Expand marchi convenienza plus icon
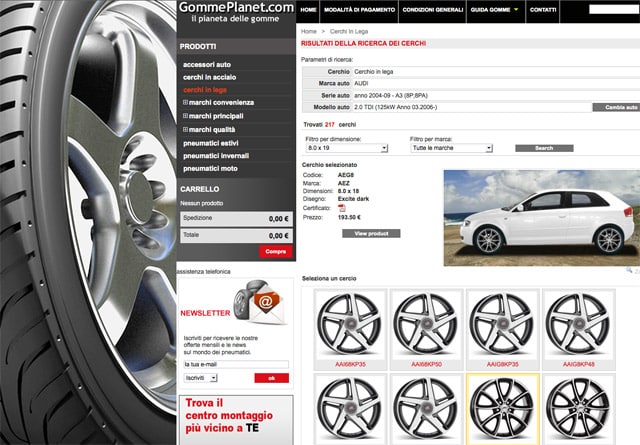This screenshot has width=640, height=445. point(185,102)
